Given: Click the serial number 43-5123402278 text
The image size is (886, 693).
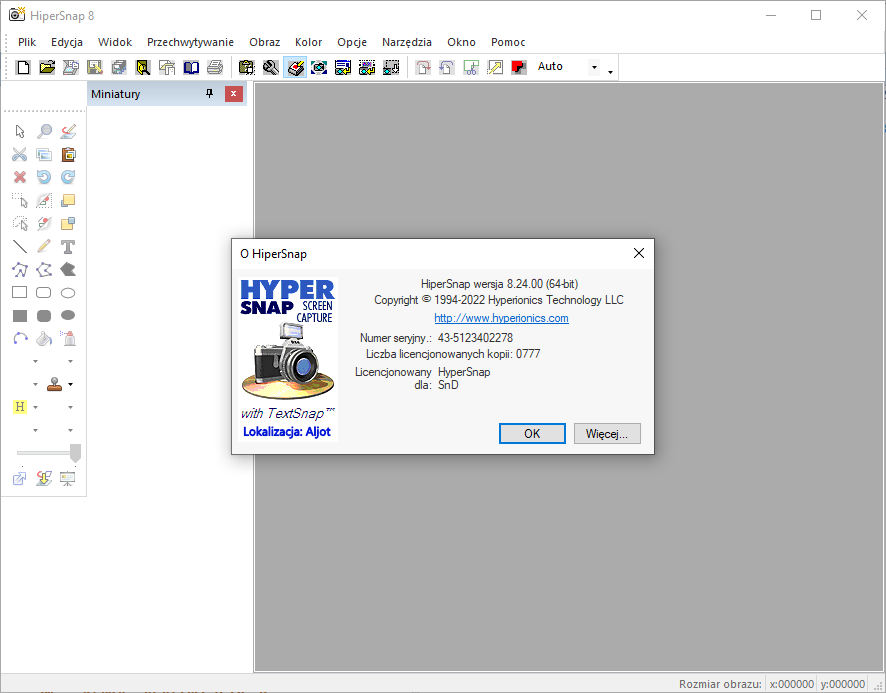Looking at the screenshot, I should point(475,337).
